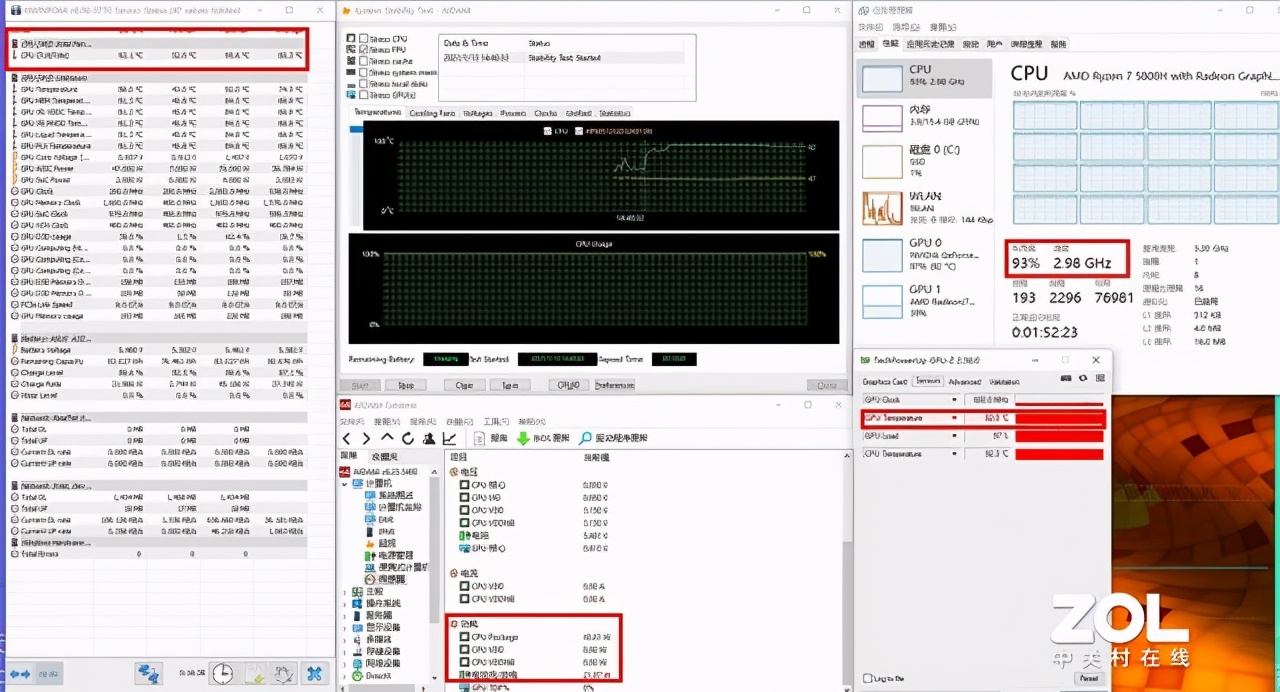Expand the DirectX node in AIDA64 tree

[345, 675]
